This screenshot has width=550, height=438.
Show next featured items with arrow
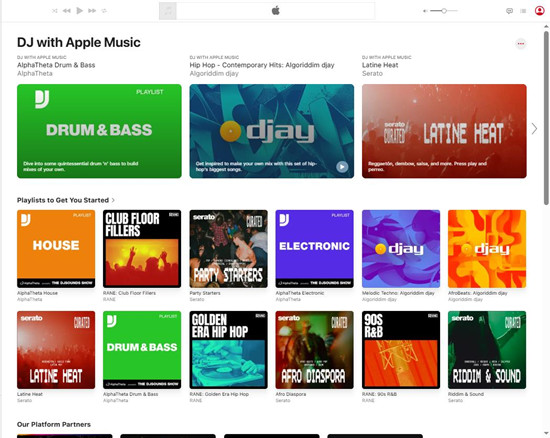click(534, 129)
